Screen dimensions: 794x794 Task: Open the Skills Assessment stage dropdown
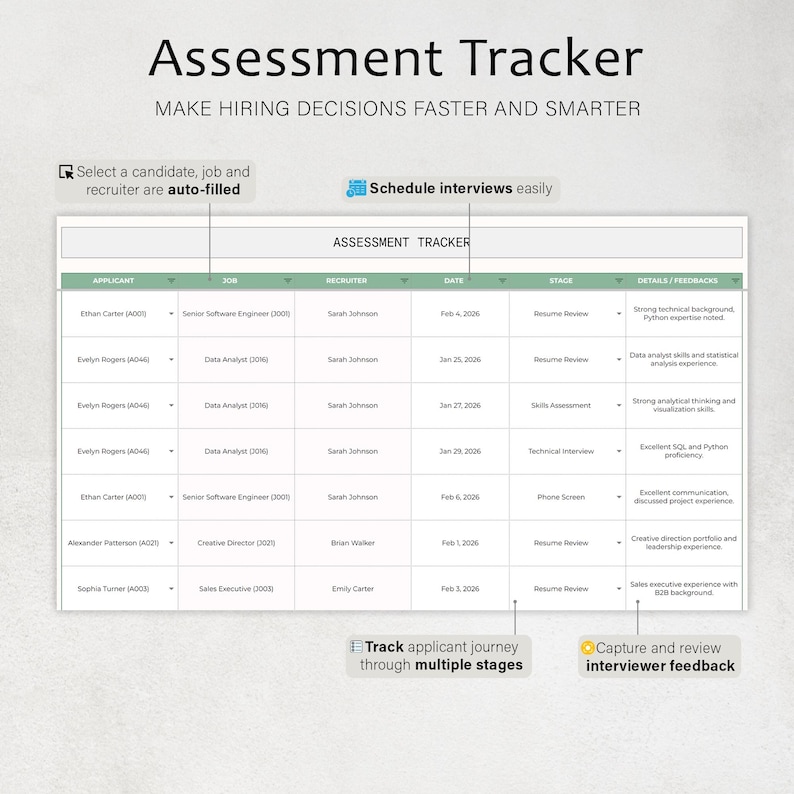coord(619,406)
